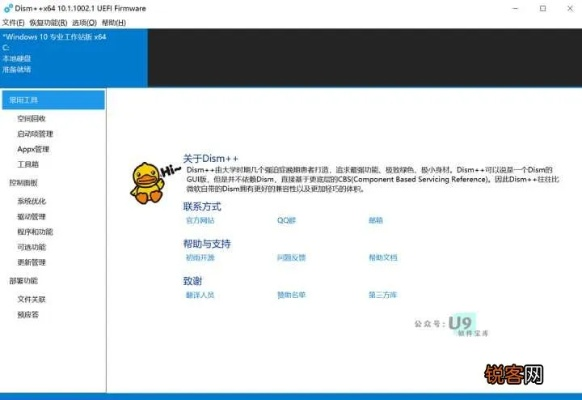
Task: Open 预应答 in the sidebar
Action: click(x=28, y=315)
